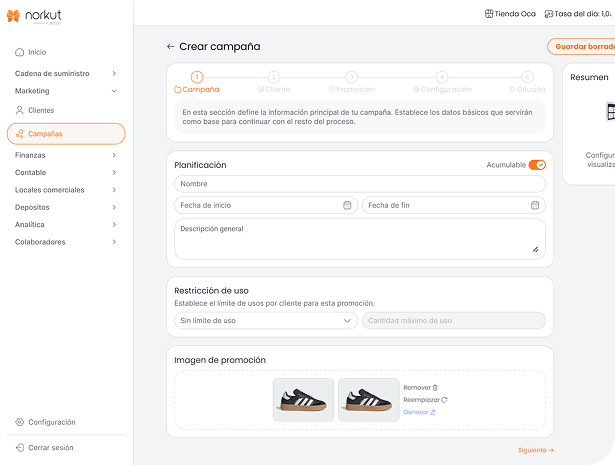Toggle the Acumulable switch

point(537,165)
